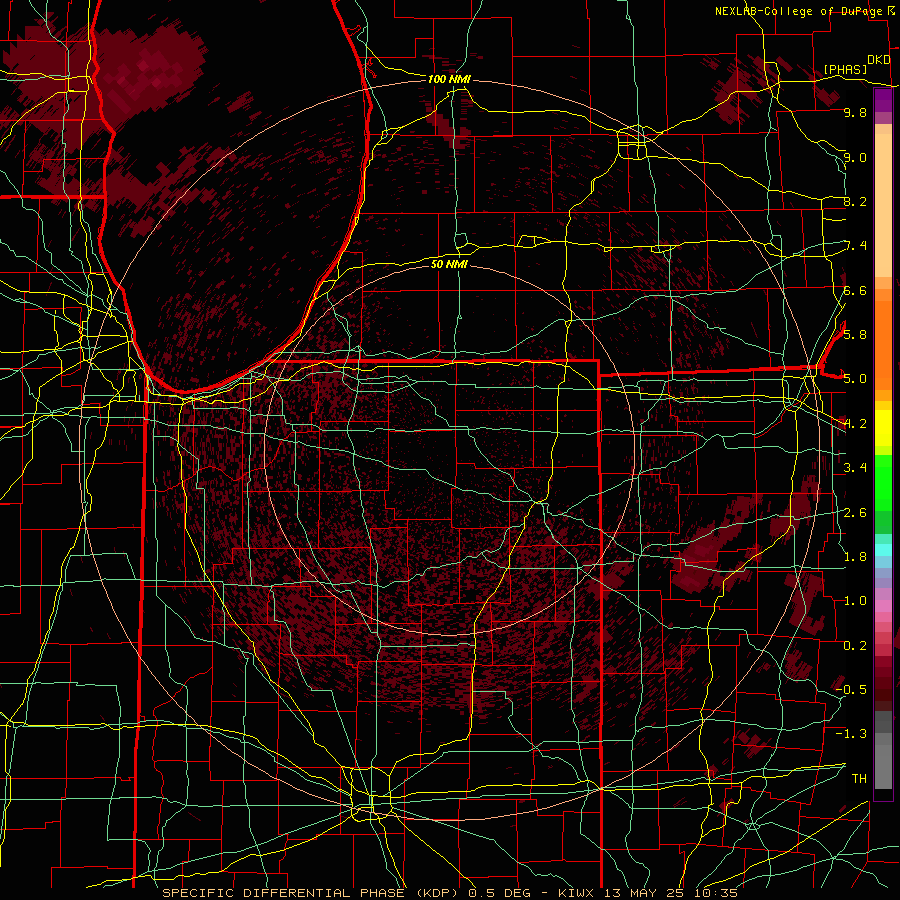Click the 9.8 value on the color scale
Viewport: 900px width, 900px height.
tap(855, 113)
